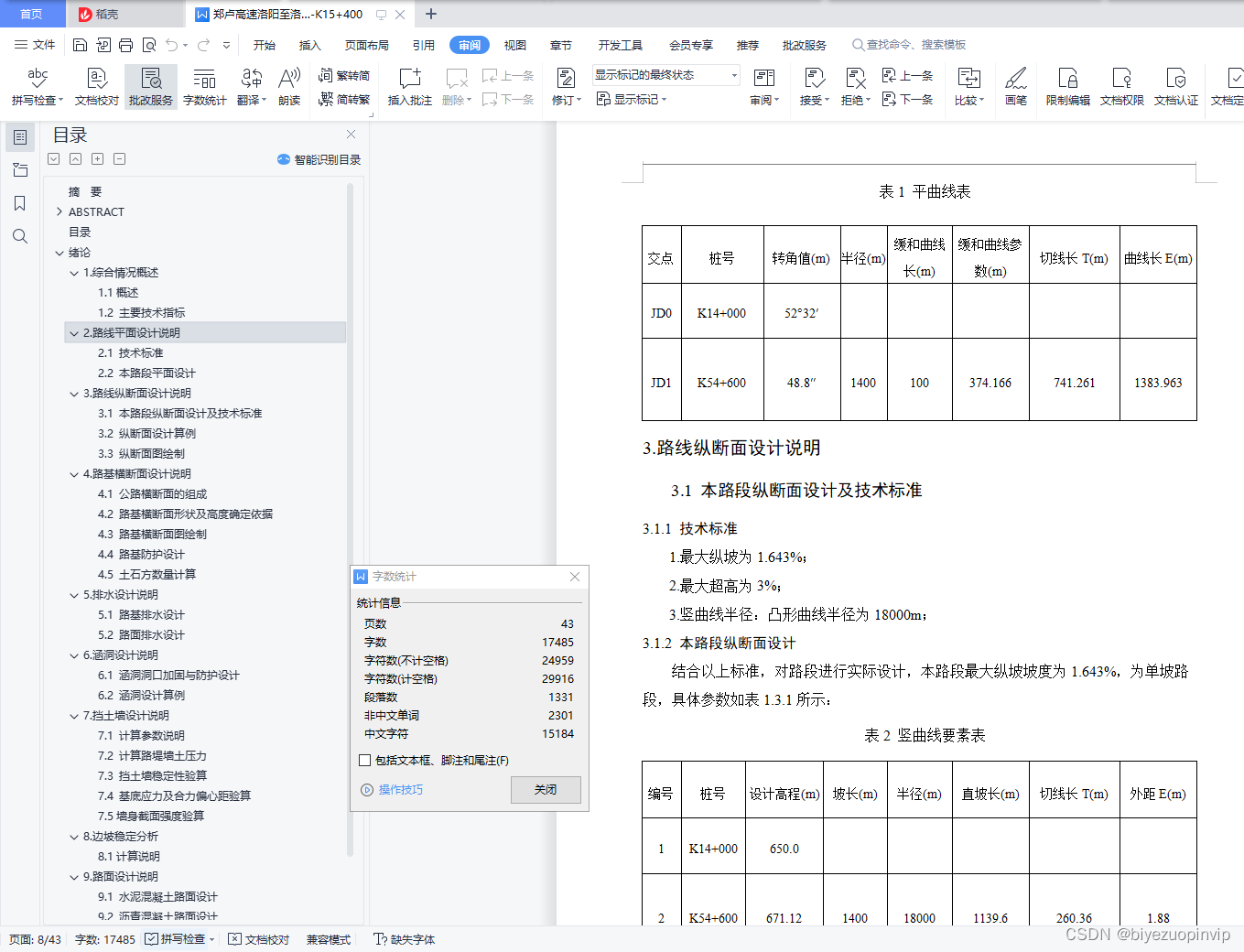
Task: Click 智能识别目录 button
Action: (319, 159)
